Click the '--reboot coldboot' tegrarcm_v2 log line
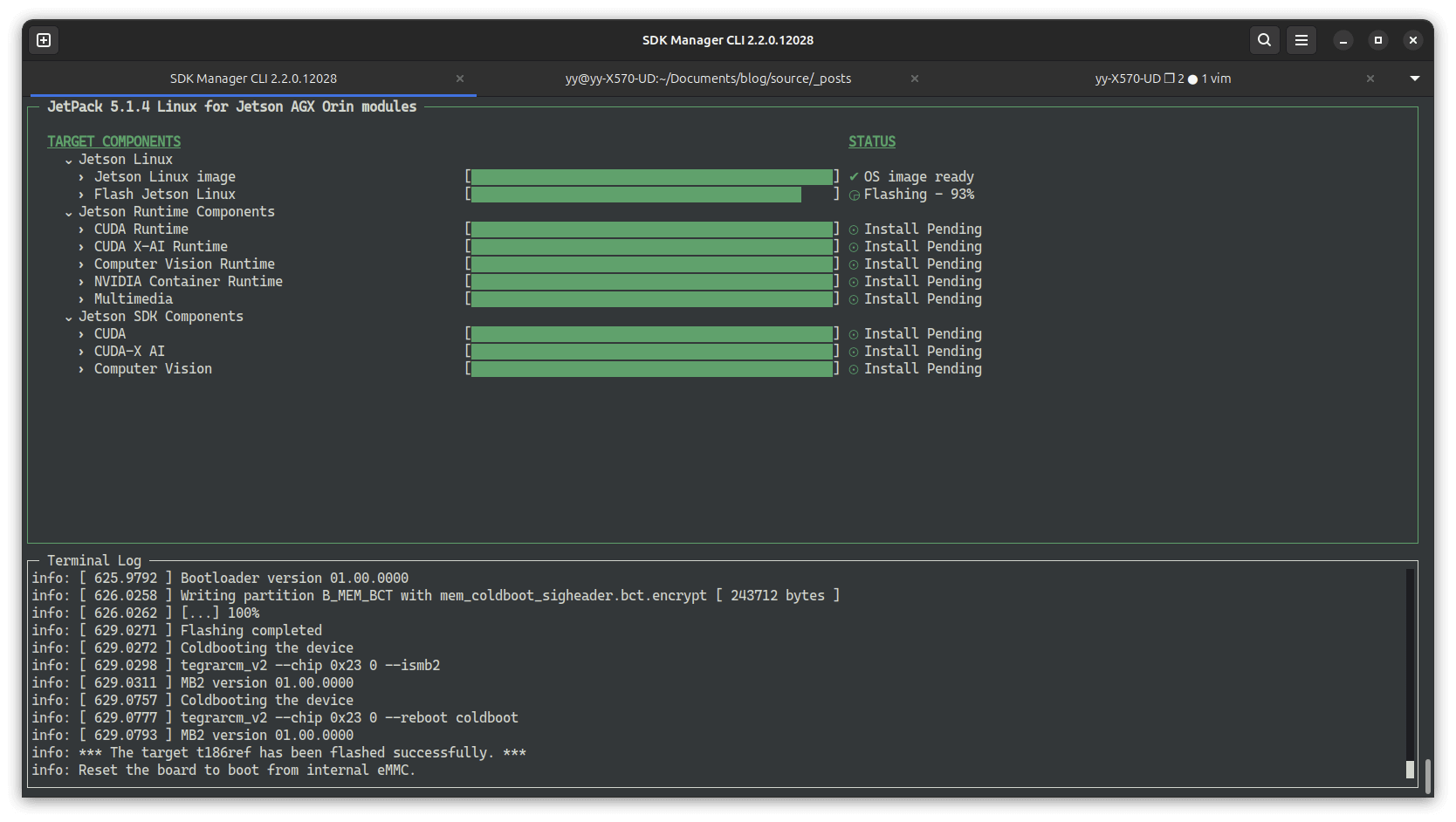The height and width of the screenshot is (822, 1456). point(275,717)
